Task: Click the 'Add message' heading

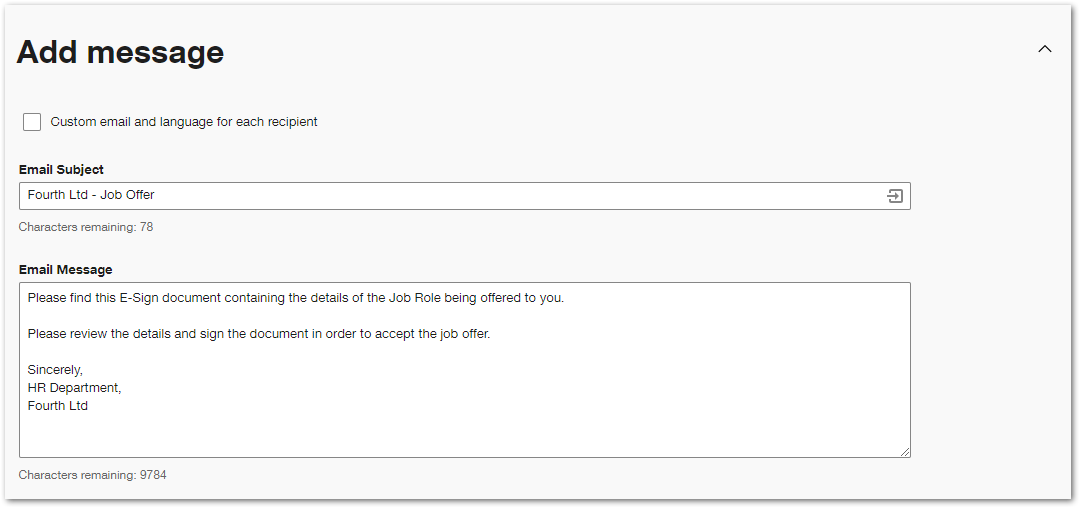Action: 121,52
